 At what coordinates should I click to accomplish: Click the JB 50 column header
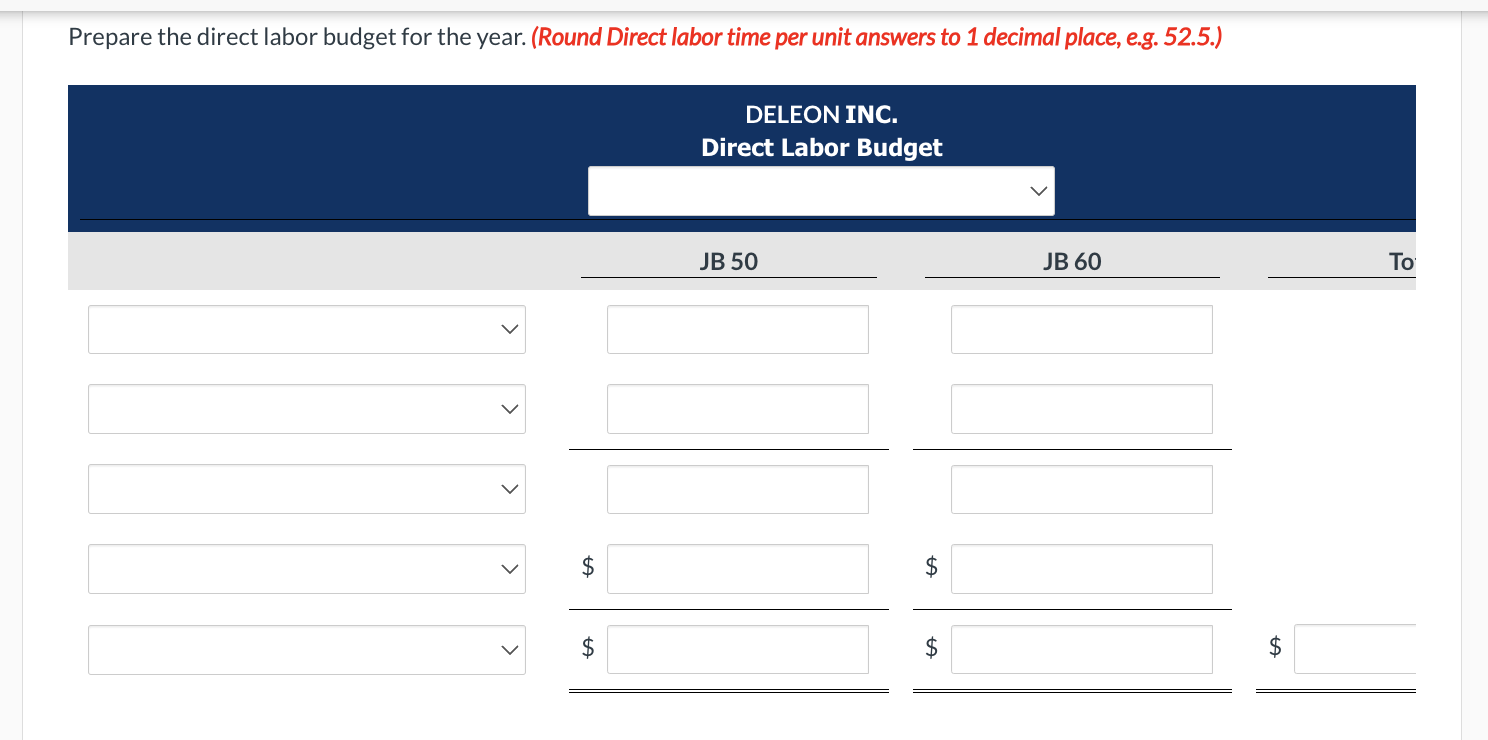click(729, 261)
